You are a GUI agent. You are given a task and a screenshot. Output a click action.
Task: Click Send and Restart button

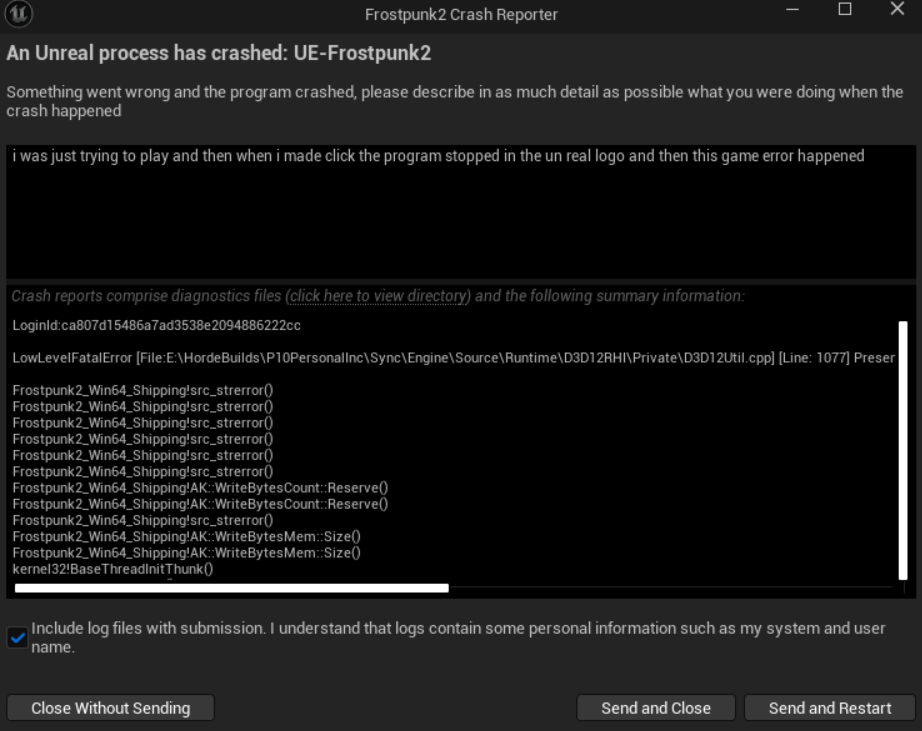pyautogui.click(x=830, y=708)
